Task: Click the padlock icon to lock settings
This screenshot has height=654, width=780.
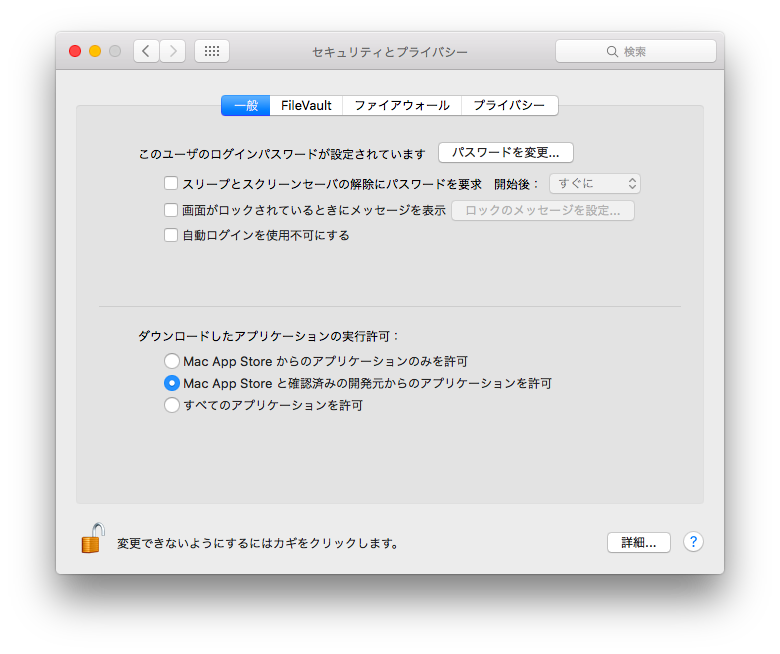Action: click(x=93, y=538)
